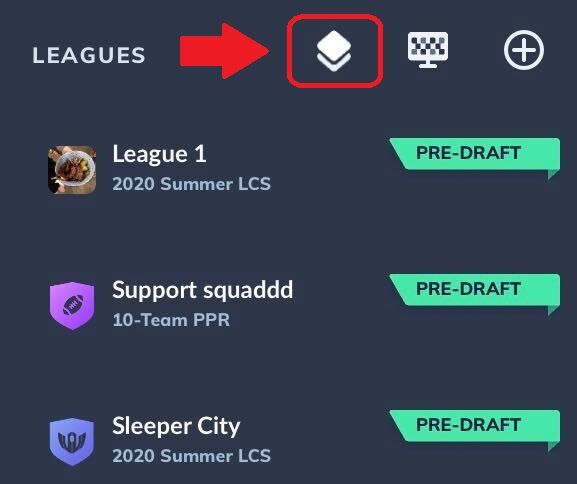Click League 1's PRE-DRAFT badge

pyautogui.click(x=475, y=154)
